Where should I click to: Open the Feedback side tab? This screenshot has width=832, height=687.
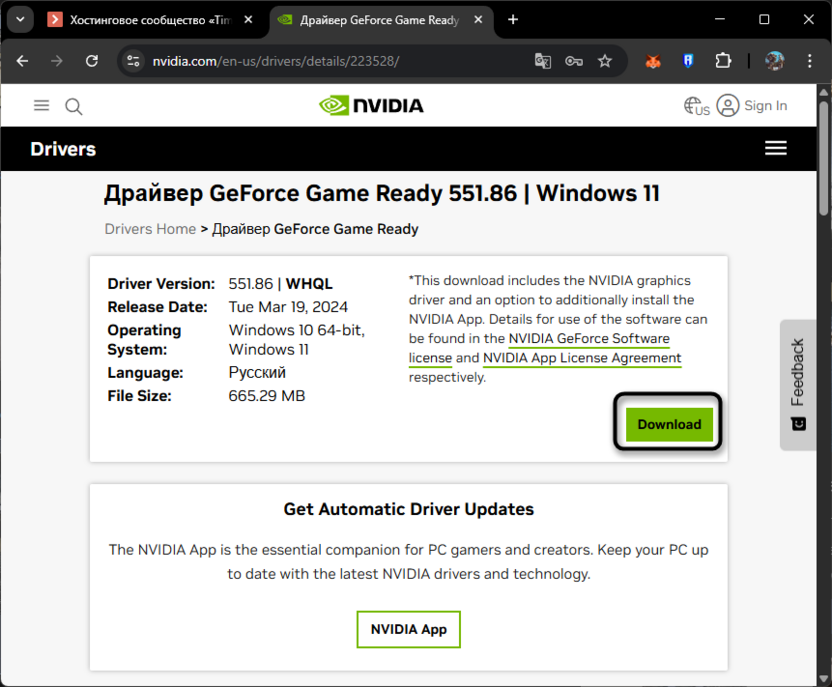(x=798, y=385)
